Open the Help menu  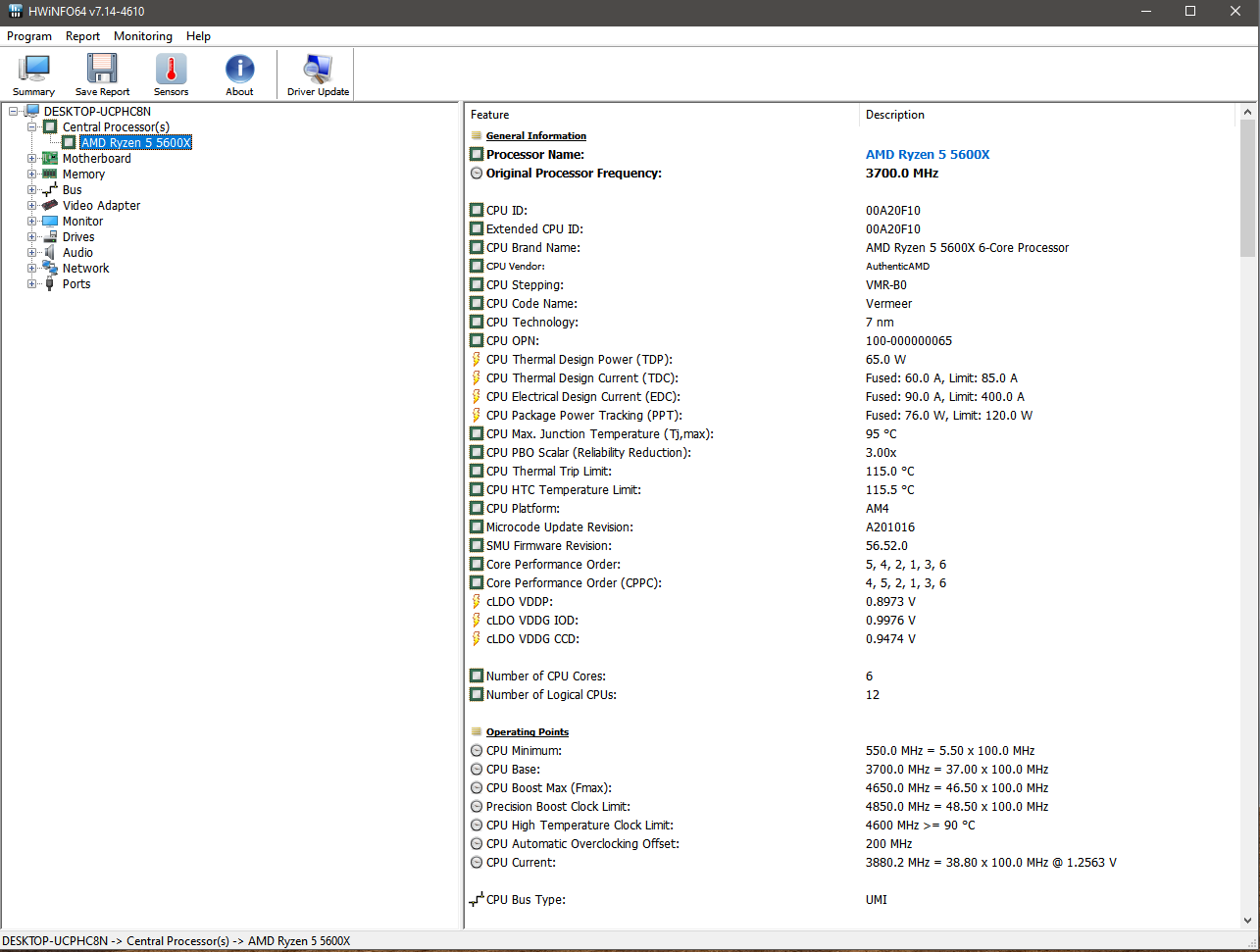point(198,36)
